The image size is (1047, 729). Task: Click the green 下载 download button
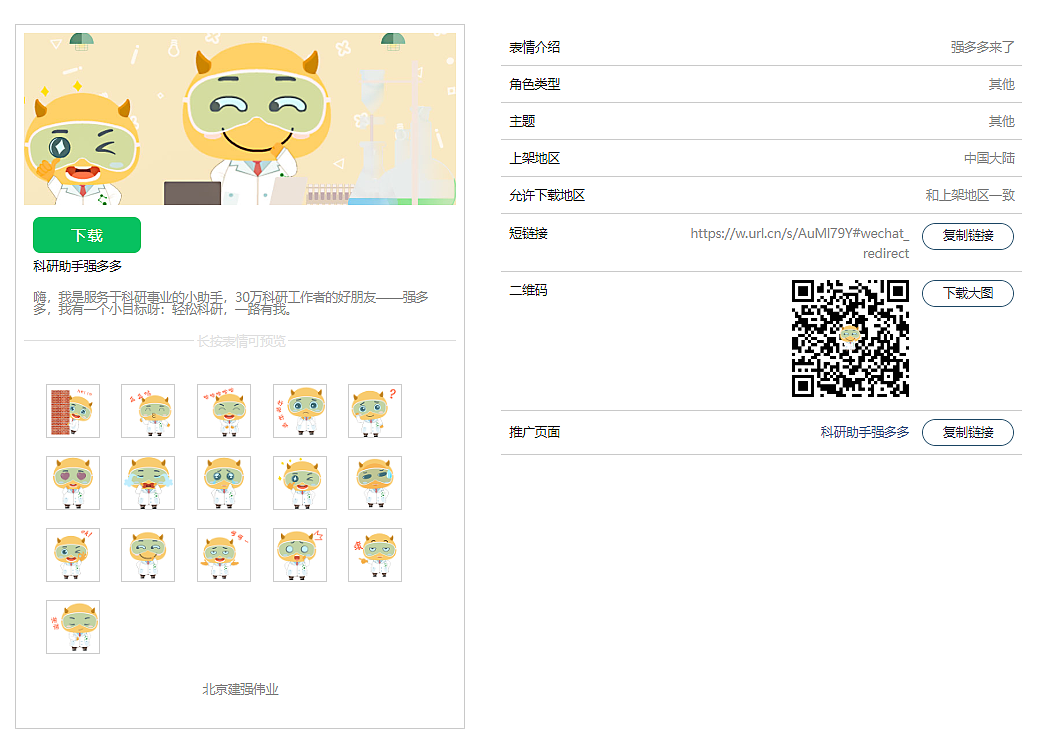[86, 235]
